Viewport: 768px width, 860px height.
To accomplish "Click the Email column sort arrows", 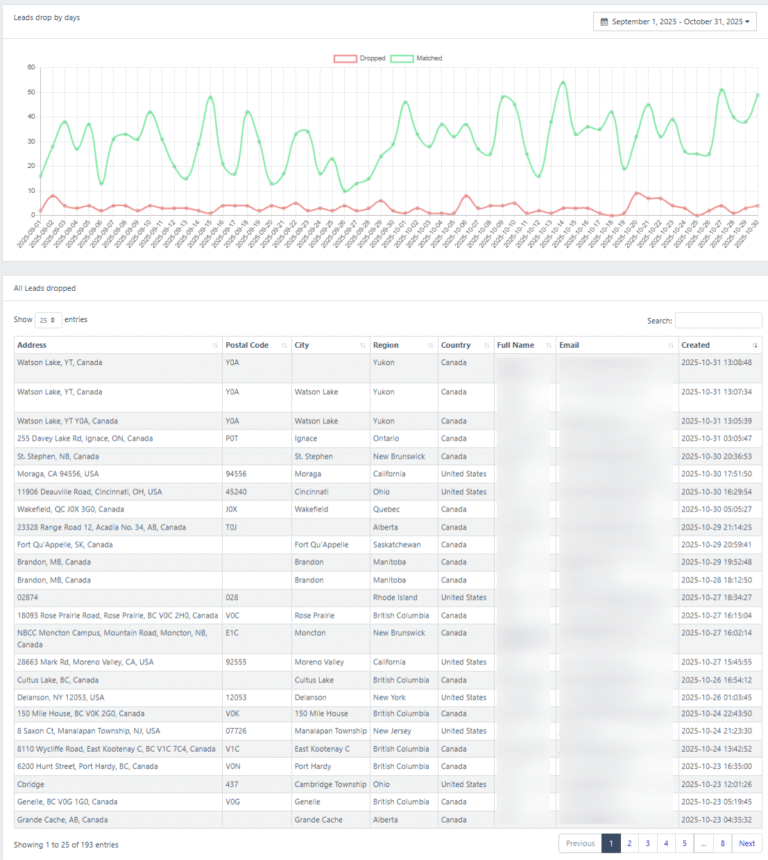I will click(671, 345).
